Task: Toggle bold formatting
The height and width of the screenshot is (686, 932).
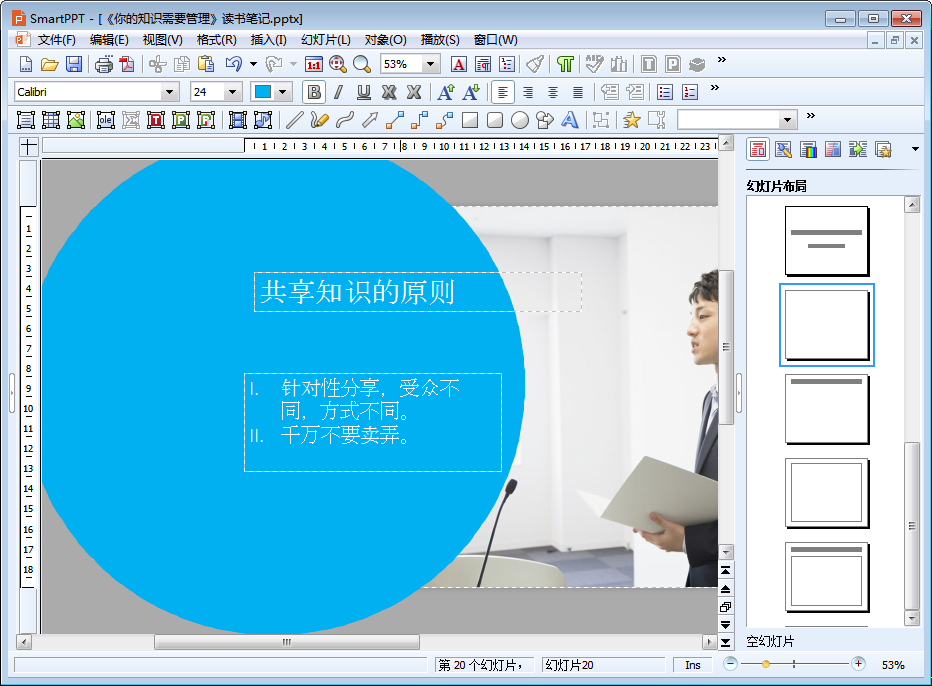Action: pyautogui.click(x=314, y=92)
